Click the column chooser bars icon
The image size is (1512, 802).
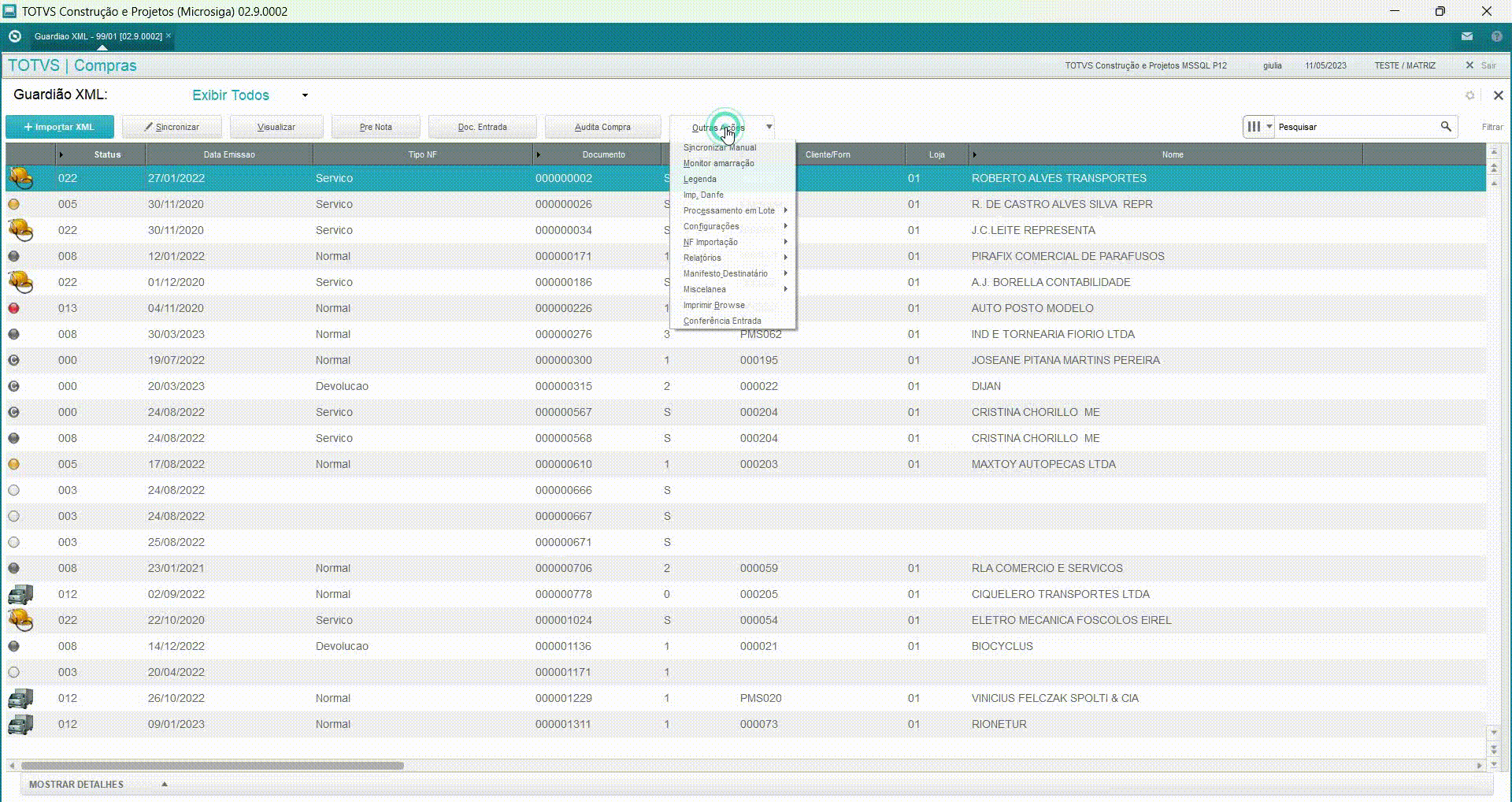tap(1254, 126)
